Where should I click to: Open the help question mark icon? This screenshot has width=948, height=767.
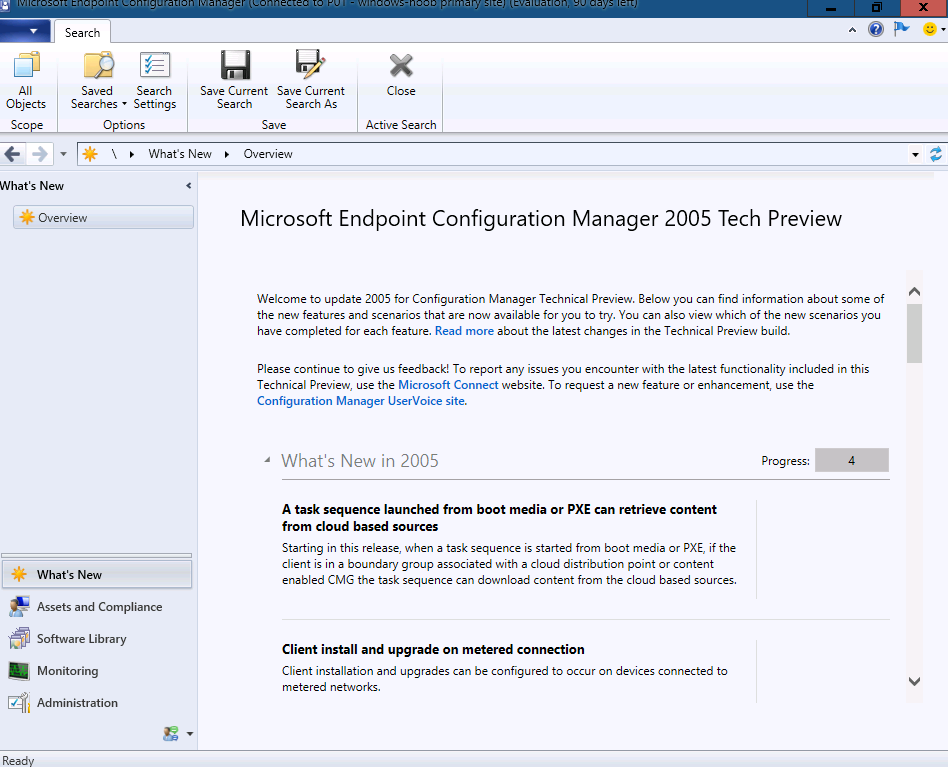pos(875,29)
